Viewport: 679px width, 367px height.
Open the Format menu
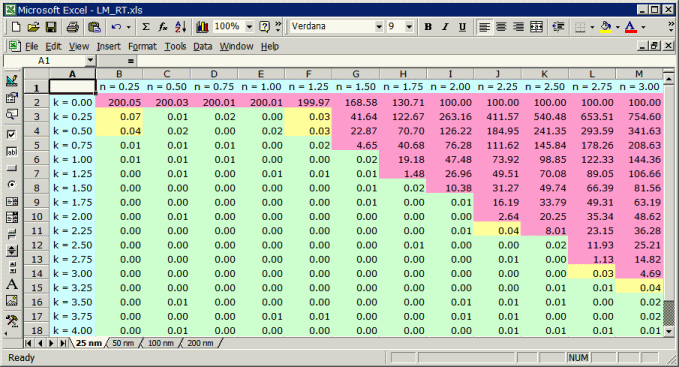pyautogui.click(x=142, y=46)
